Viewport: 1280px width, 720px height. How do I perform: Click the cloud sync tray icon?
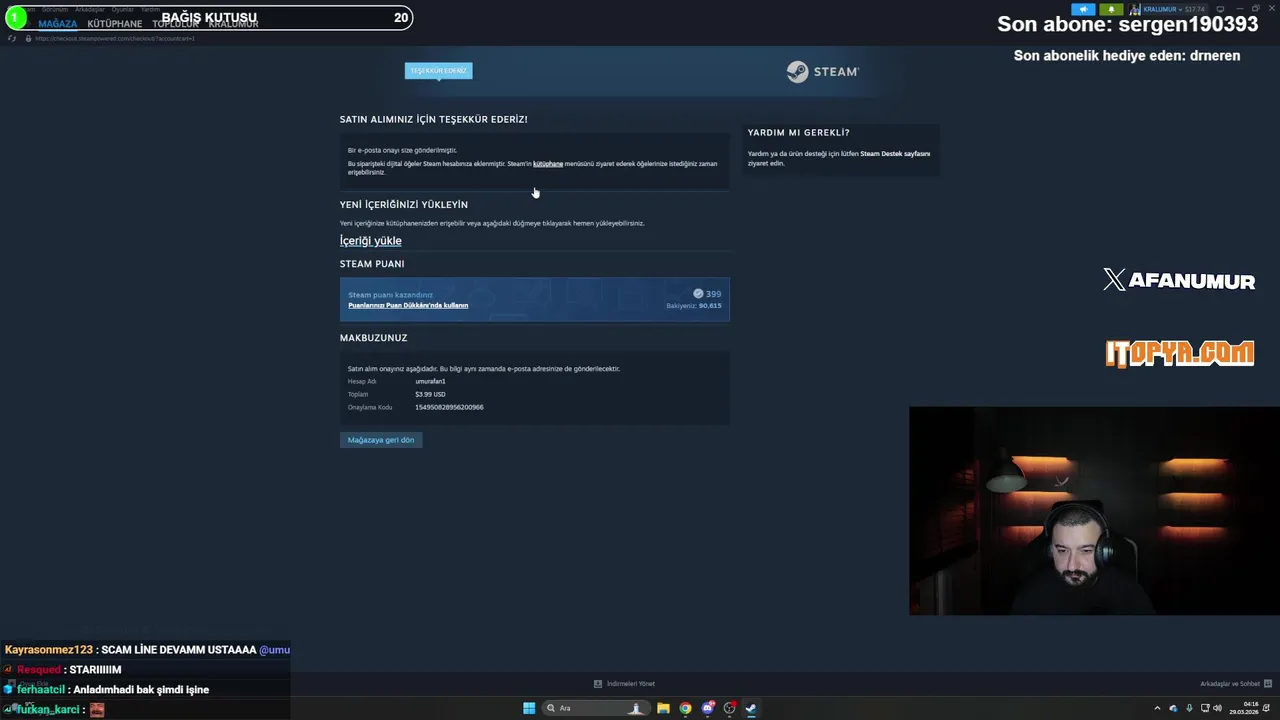[x=1174, y=708]
